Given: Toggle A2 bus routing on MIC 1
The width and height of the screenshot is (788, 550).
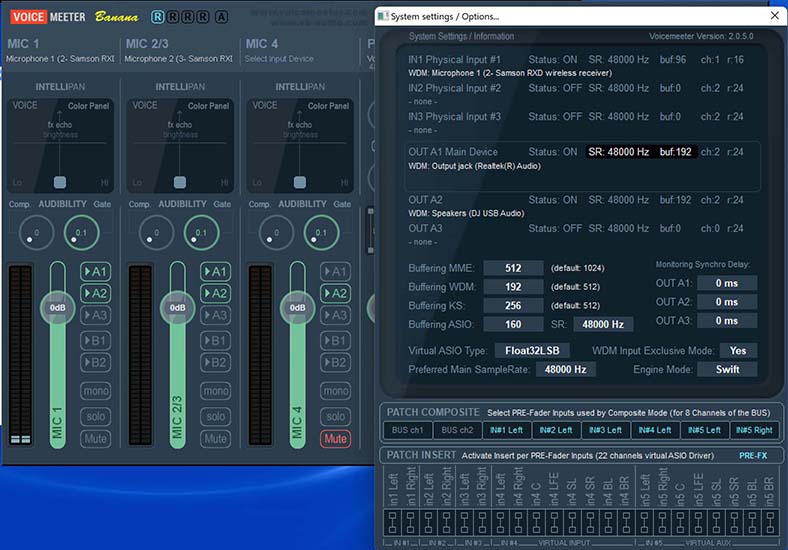Looking at the screenshot, I should [x=95, y=294].
